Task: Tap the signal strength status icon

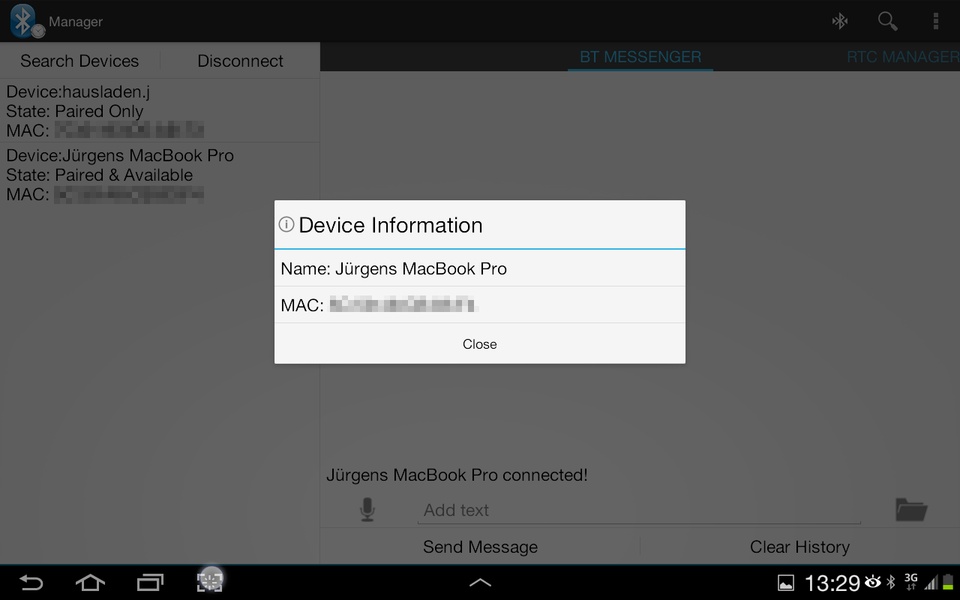Action: pos(931,582)
